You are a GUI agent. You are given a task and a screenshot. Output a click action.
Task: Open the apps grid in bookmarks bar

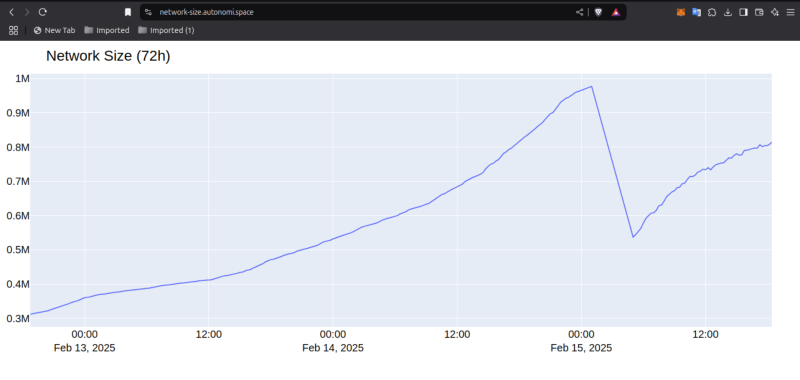pos(14,30)
